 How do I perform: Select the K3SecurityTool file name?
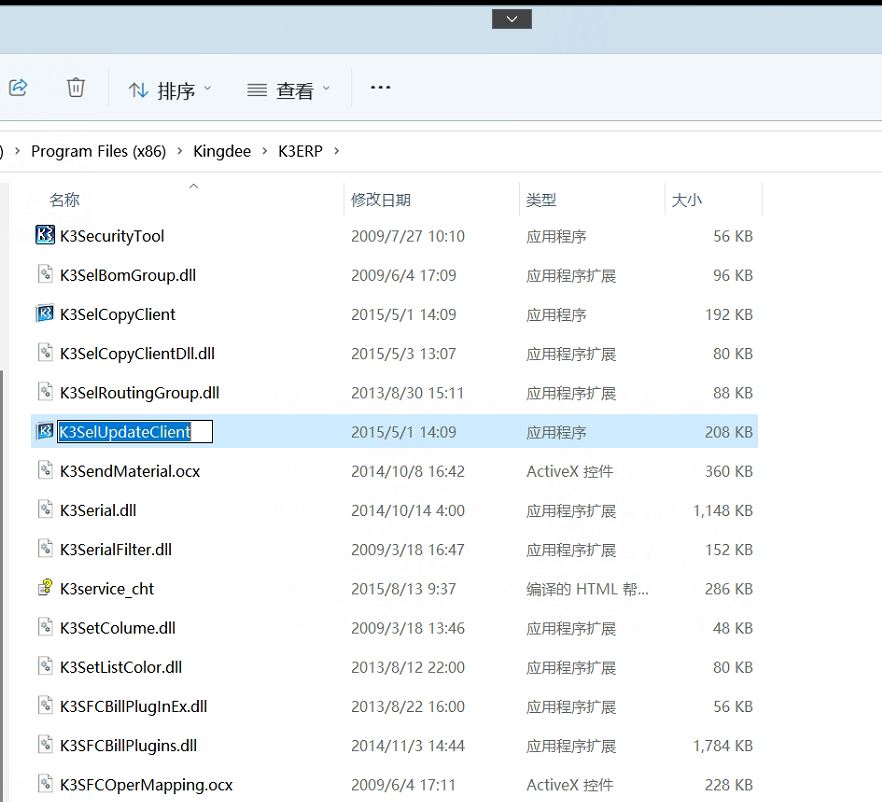(x=112, y=236)
